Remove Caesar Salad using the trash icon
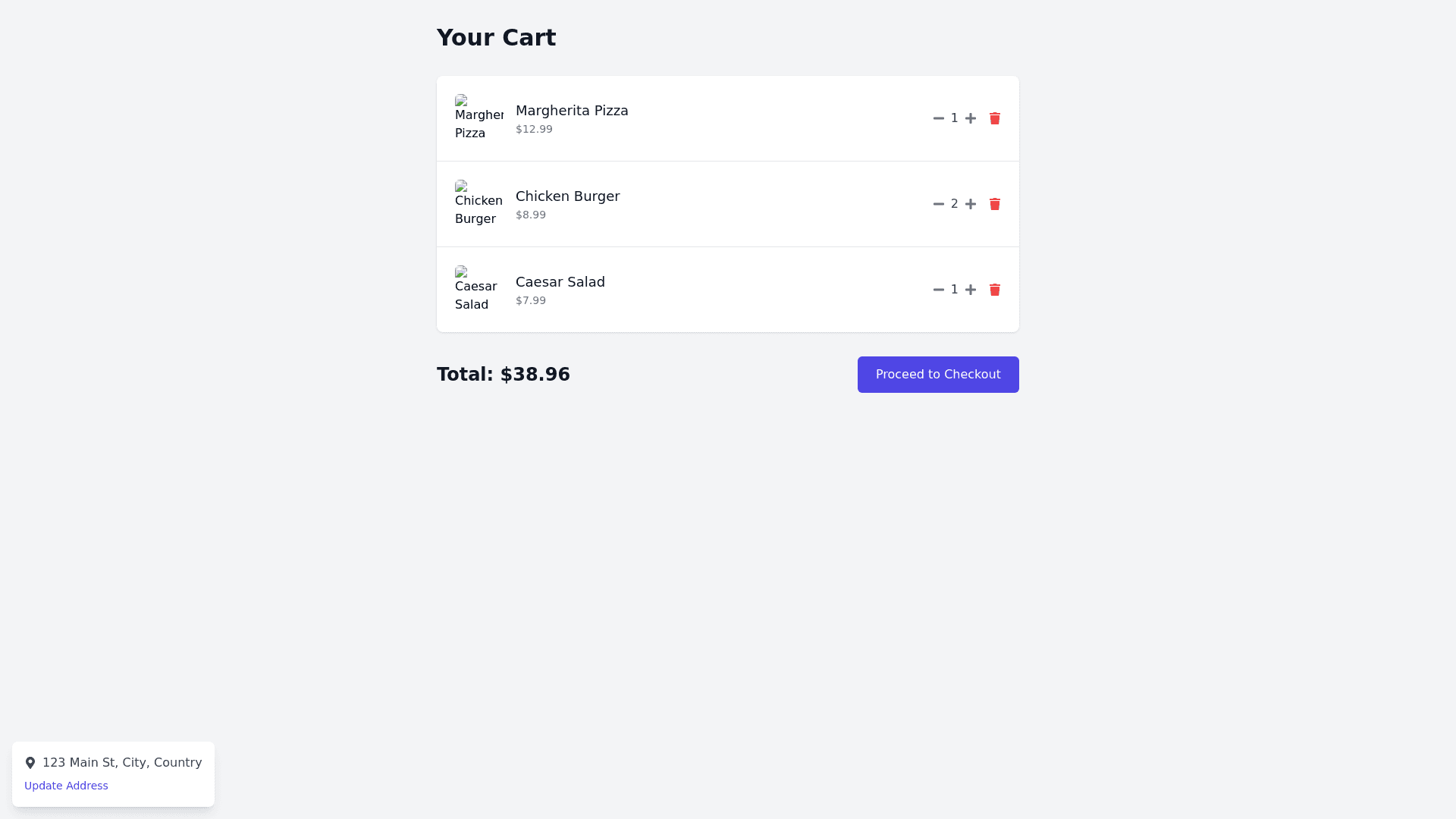Screen dimensions: 1456x819 [x=995, y=290]
